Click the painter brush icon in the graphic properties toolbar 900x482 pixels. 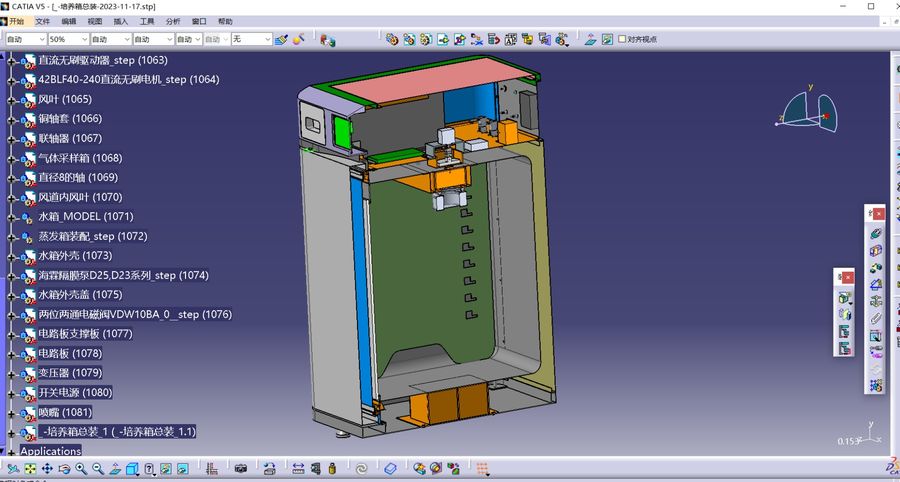(281, 39)
